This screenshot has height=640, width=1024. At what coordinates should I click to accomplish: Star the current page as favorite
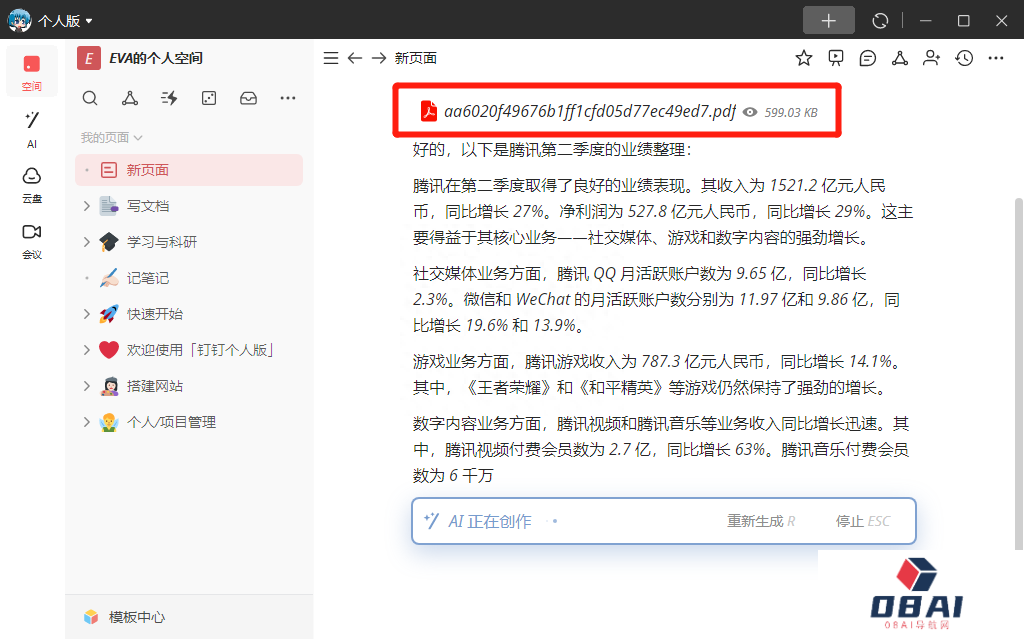tap(804, 58)
